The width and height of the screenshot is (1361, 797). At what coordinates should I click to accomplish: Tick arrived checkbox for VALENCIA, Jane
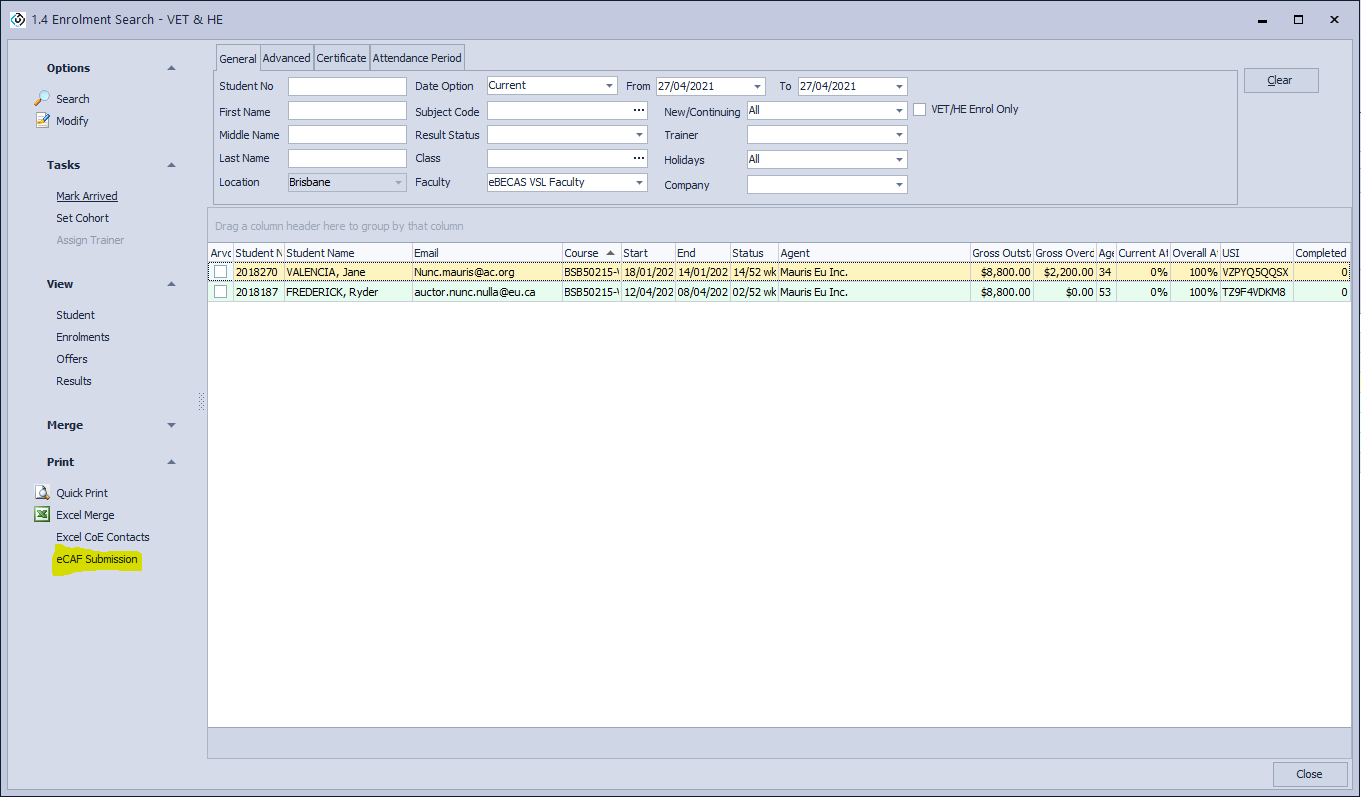[x=220, y=272]
